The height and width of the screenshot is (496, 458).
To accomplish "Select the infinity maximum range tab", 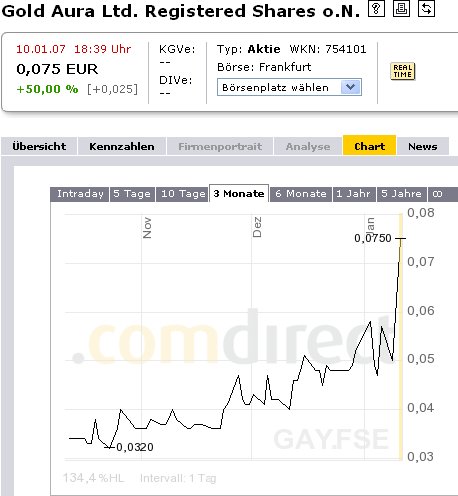I will click(x=437, y=194).
